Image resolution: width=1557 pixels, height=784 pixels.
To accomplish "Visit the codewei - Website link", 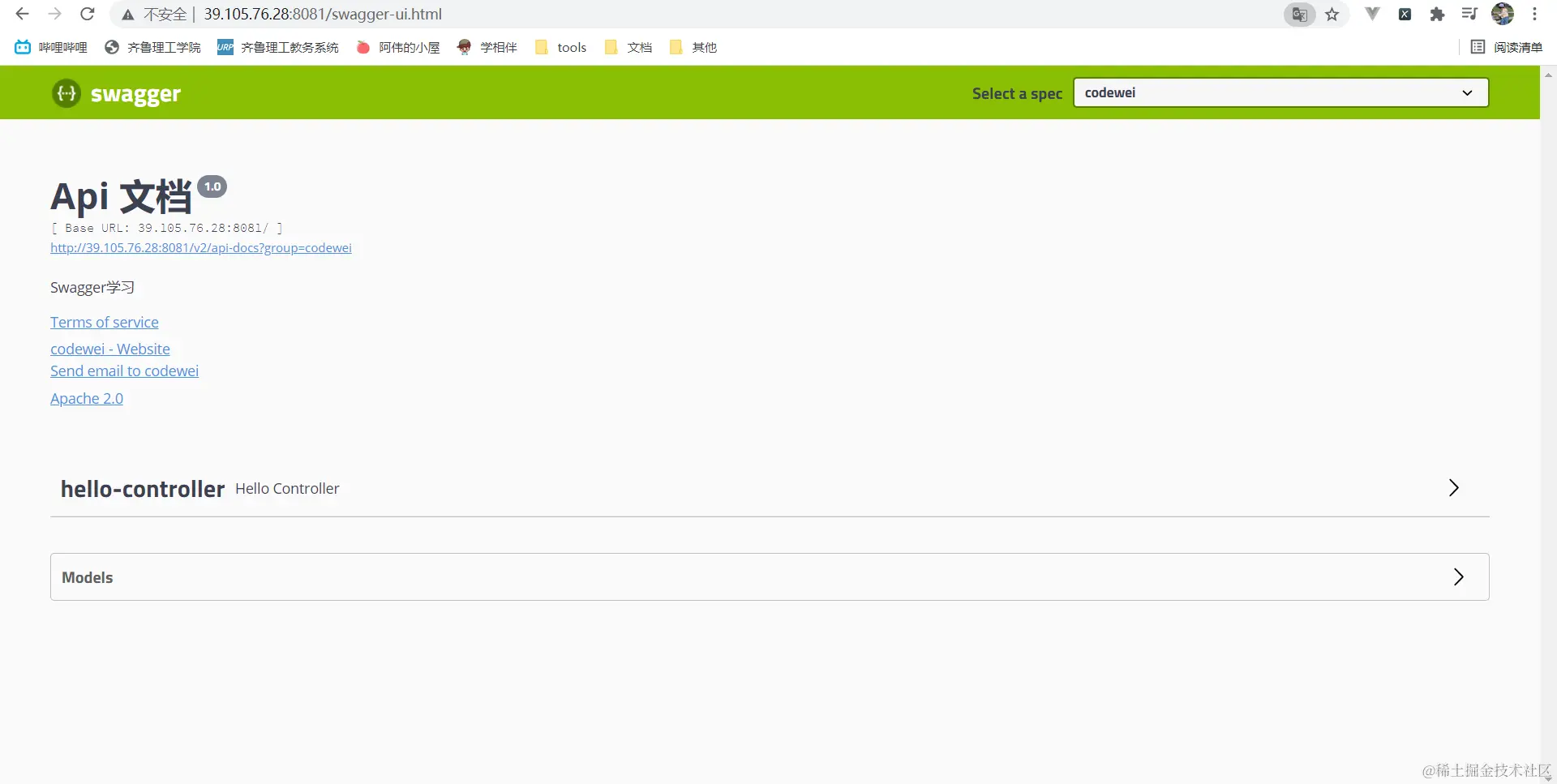I will point(110,349).
